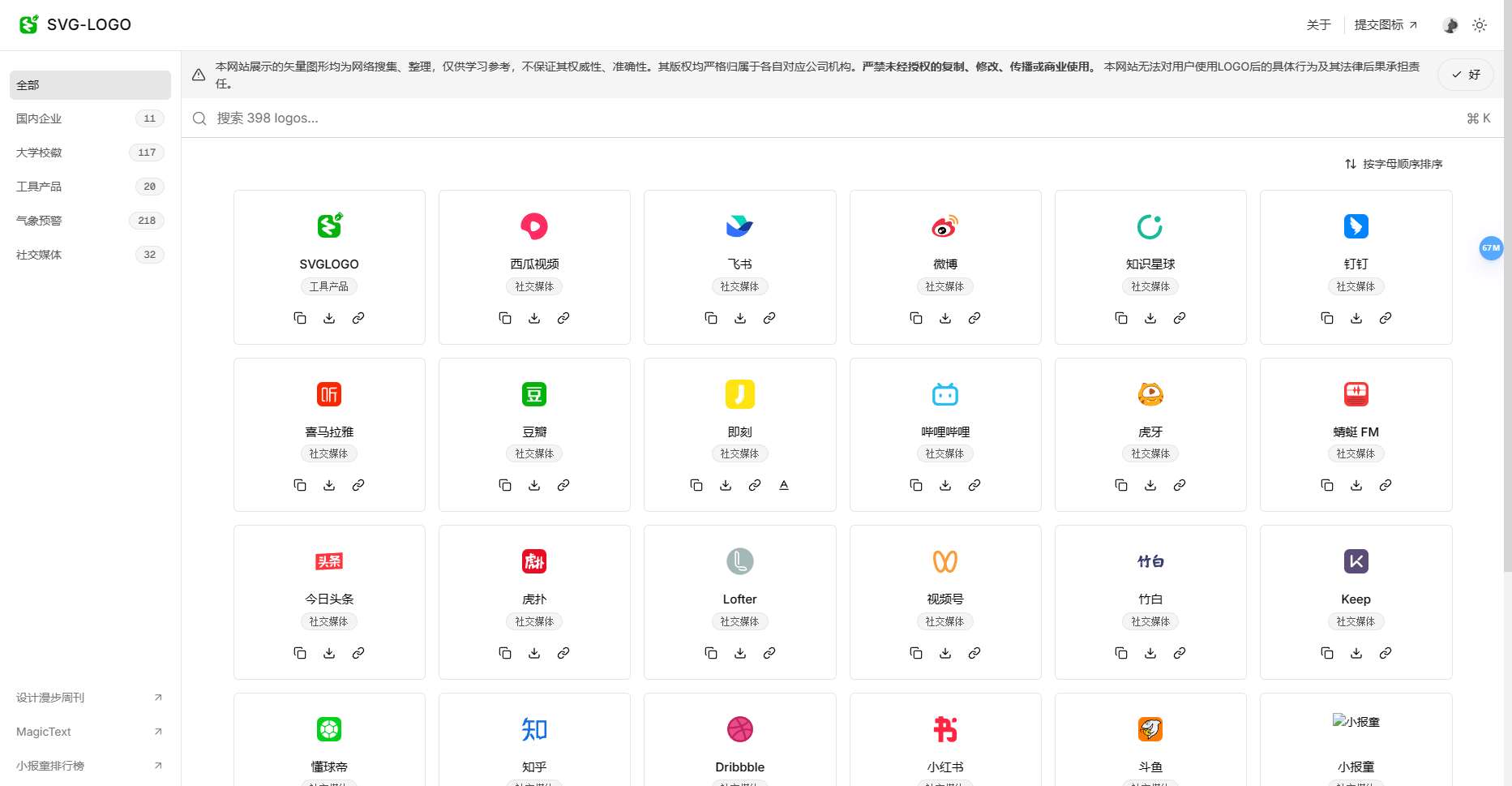Click the Dribbble logo thumbnail

point(740,729)
